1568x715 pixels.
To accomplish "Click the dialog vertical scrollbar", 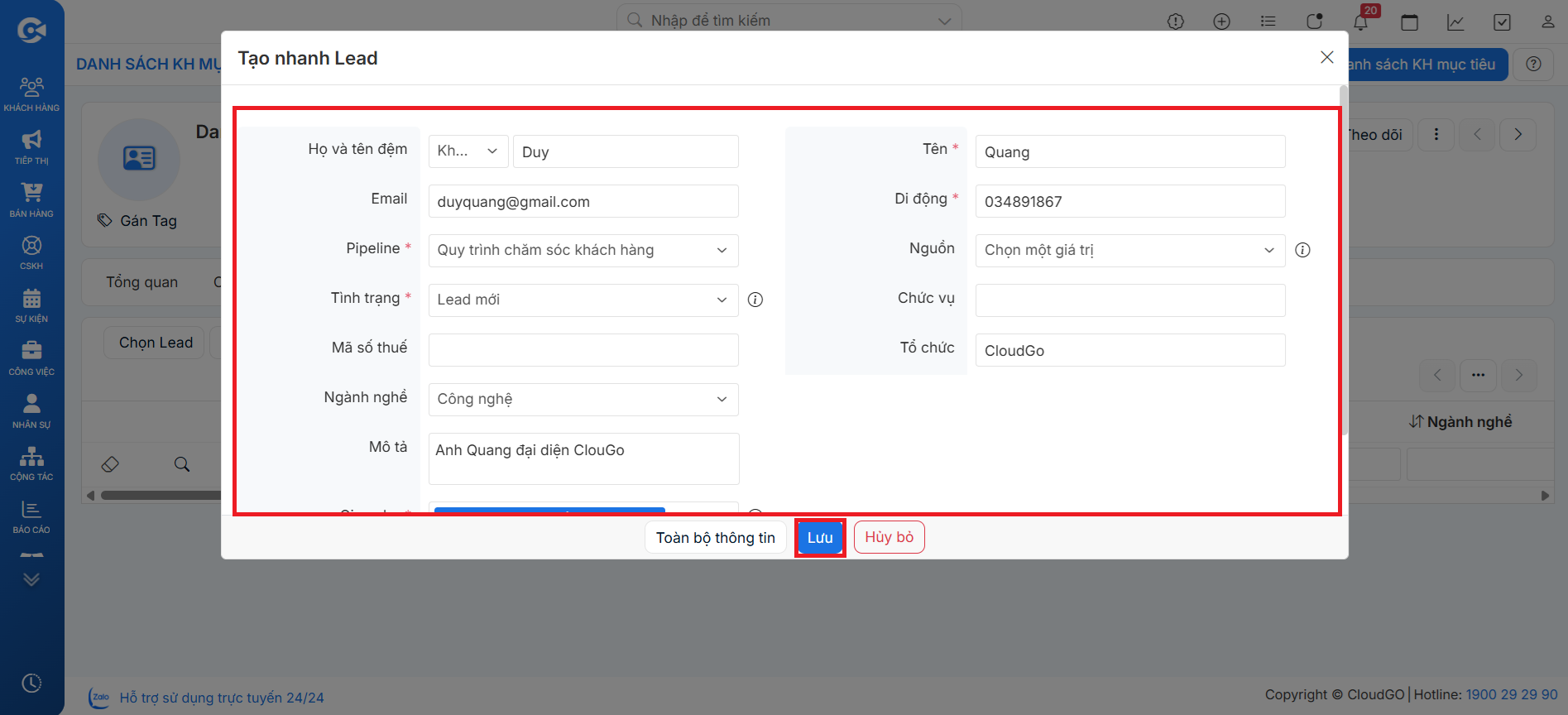I will pos(1345,261).
